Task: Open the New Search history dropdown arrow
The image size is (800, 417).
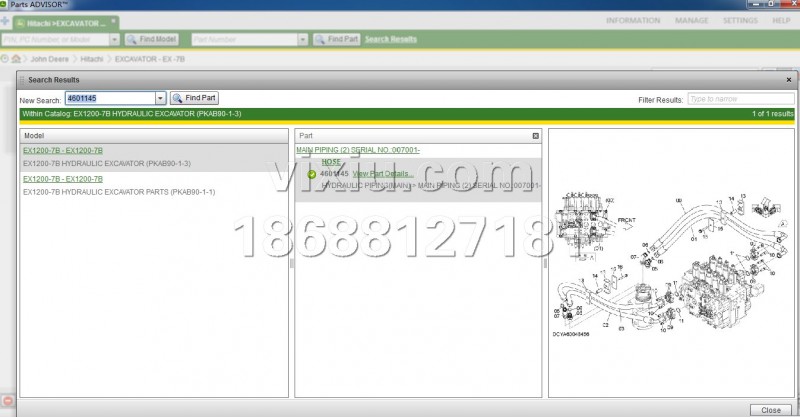Action: tap(160, 98)
